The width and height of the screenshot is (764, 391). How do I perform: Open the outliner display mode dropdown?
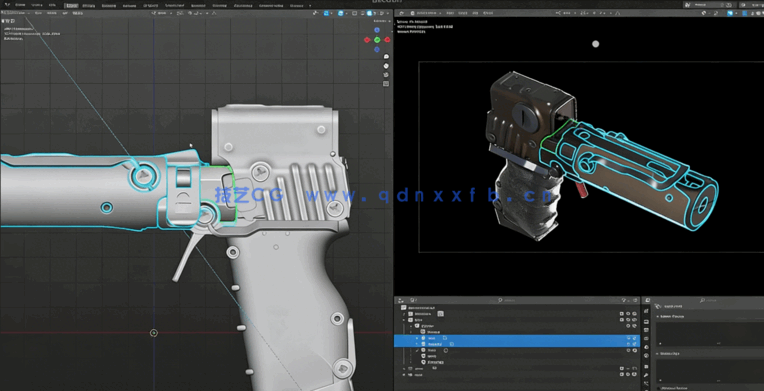pyautogui.click(x=413, y=301)
